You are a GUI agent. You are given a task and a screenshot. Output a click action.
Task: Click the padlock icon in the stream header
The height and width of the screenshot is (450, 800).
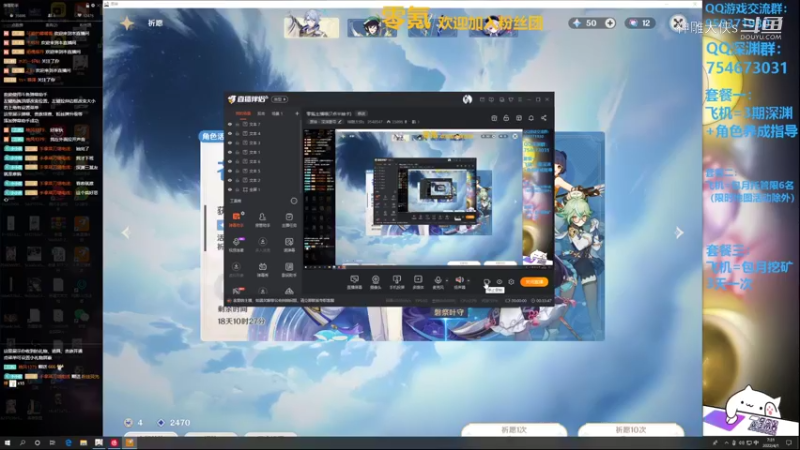pos(506,118)
